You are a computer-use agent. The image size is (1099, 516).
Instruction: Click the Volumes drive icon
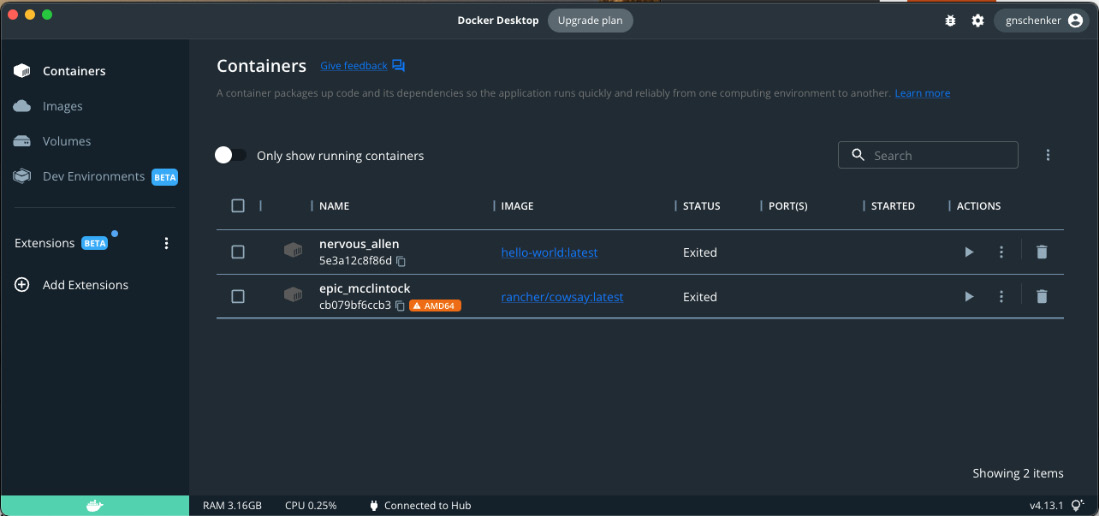(22, 141)
